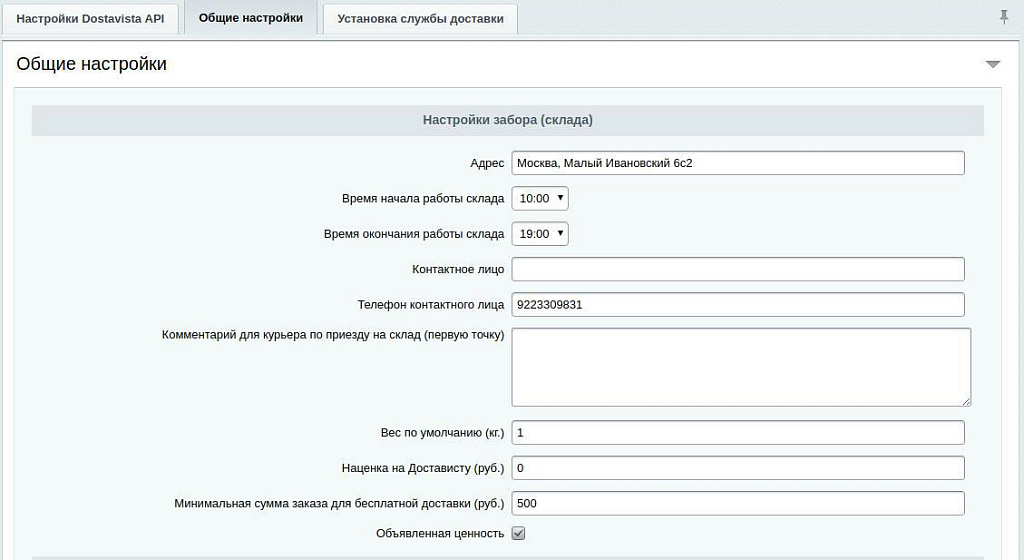Screen dimensions: 1024x560
Task: Click the Адрес input field
Action: pos(737,163)
